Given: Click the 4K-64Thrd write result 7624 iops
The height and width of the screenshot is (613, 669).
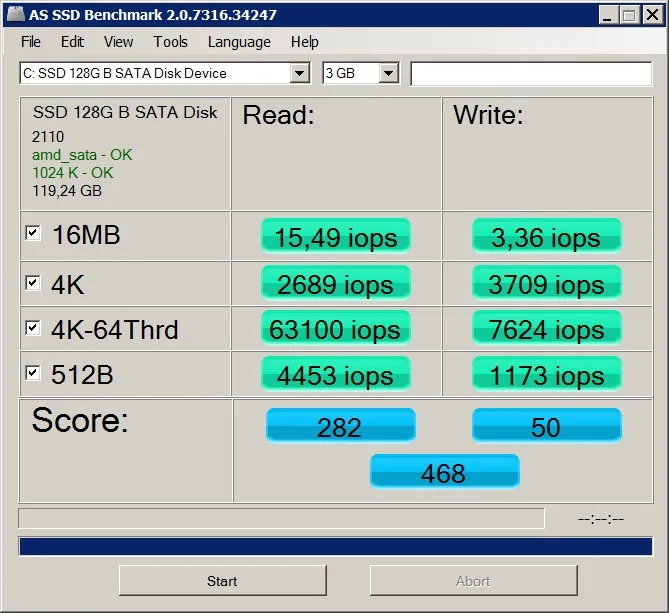Looking at the screenshot, I should (x=547, y=328).
